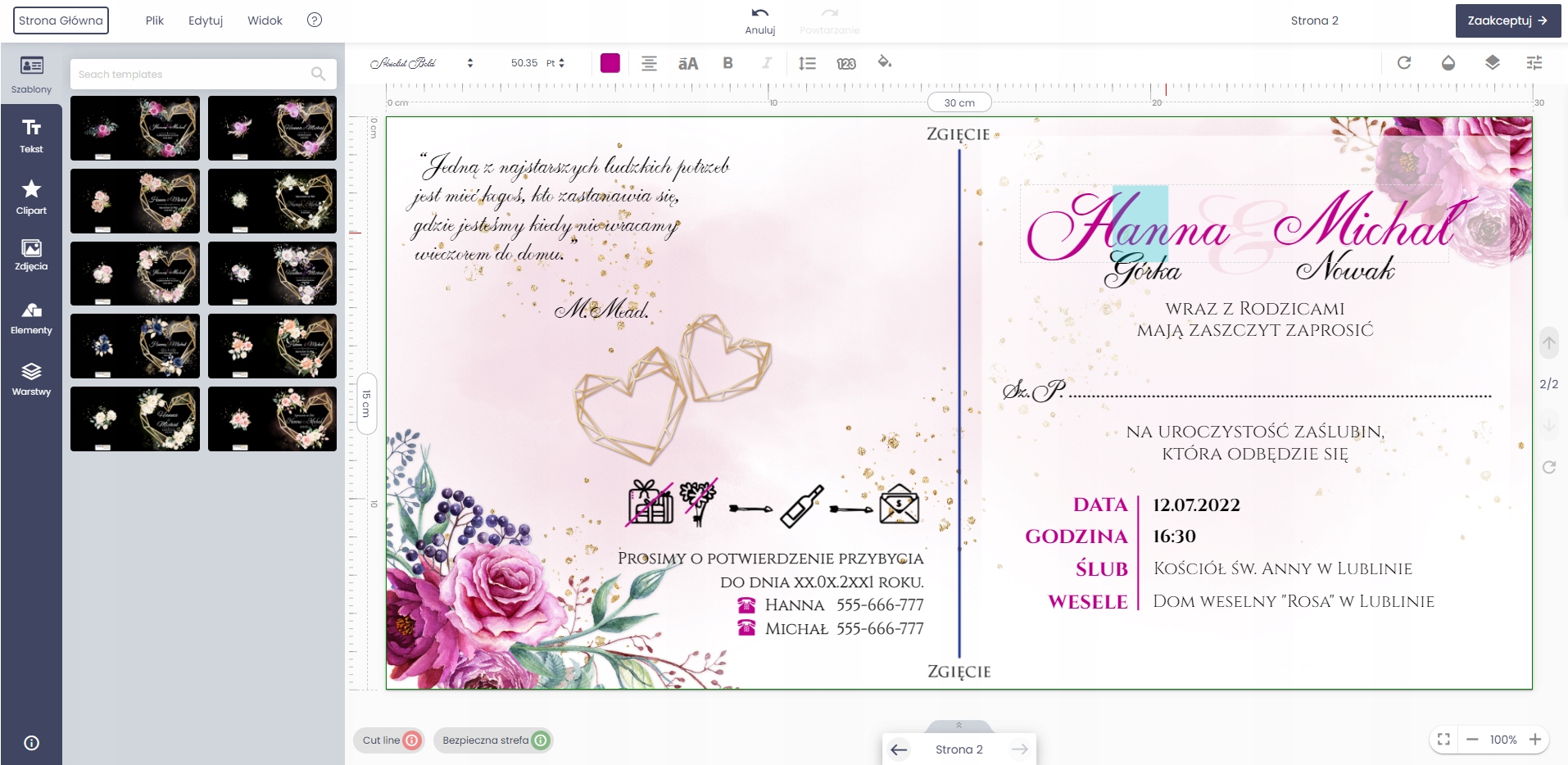Select the 'GODZINA' label on invitation
Image resolution: width=1568 pixels, height=765 pixels.
[x=1076, y=536]
